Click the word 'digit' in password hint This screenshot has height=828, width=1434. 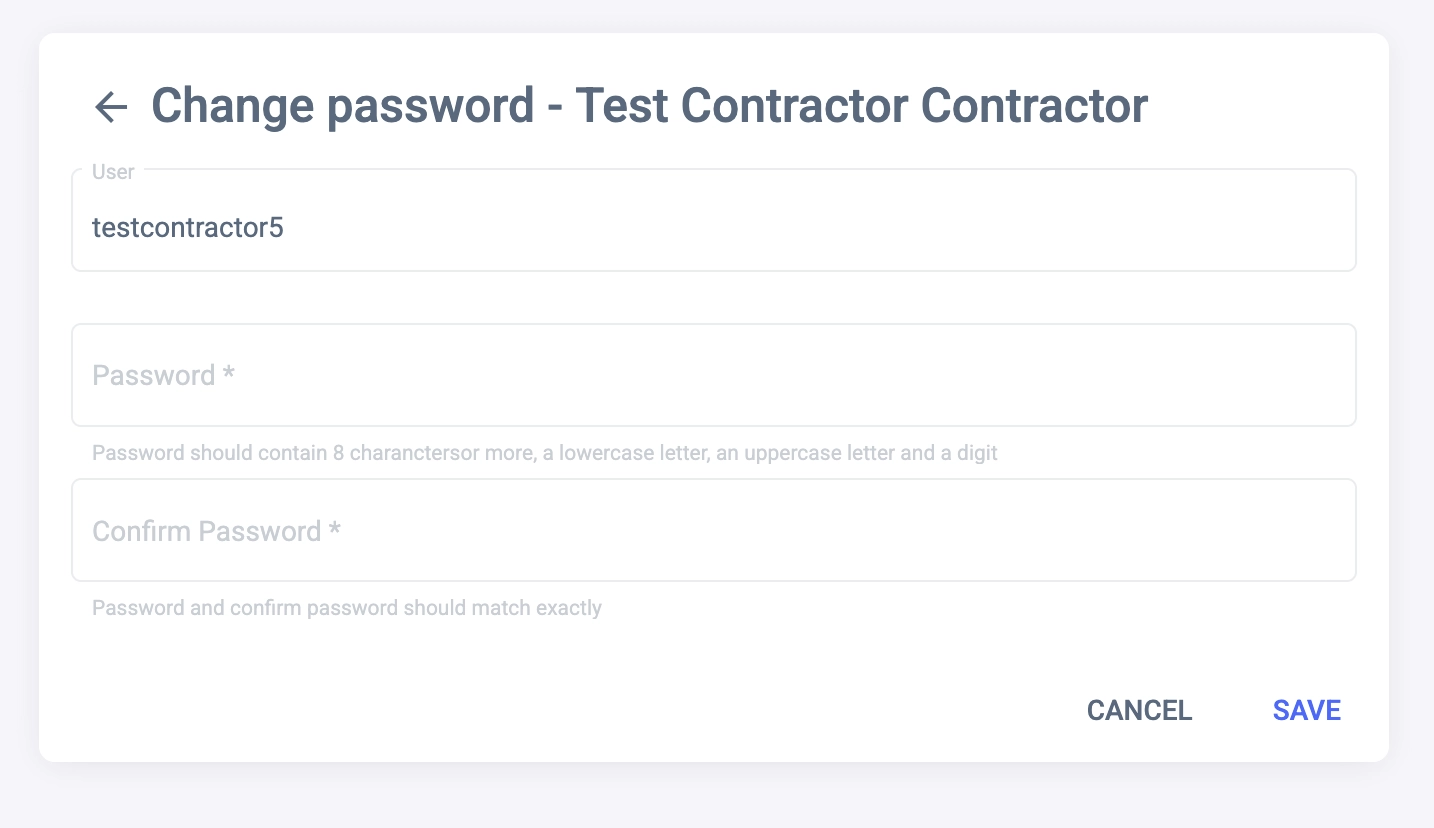(976, 453)
